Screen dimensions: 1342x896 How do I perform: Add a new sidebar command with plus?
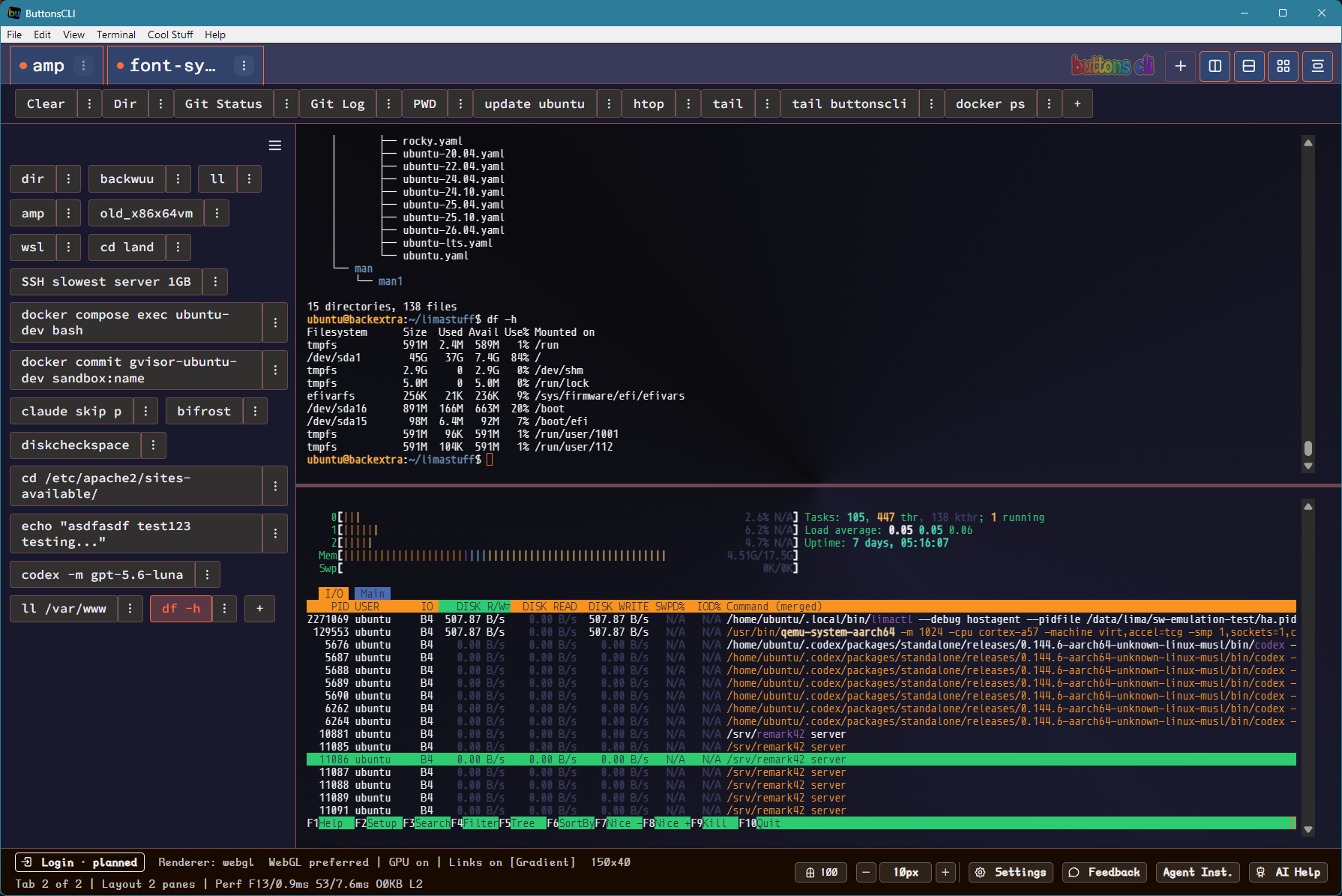(259, 609)
